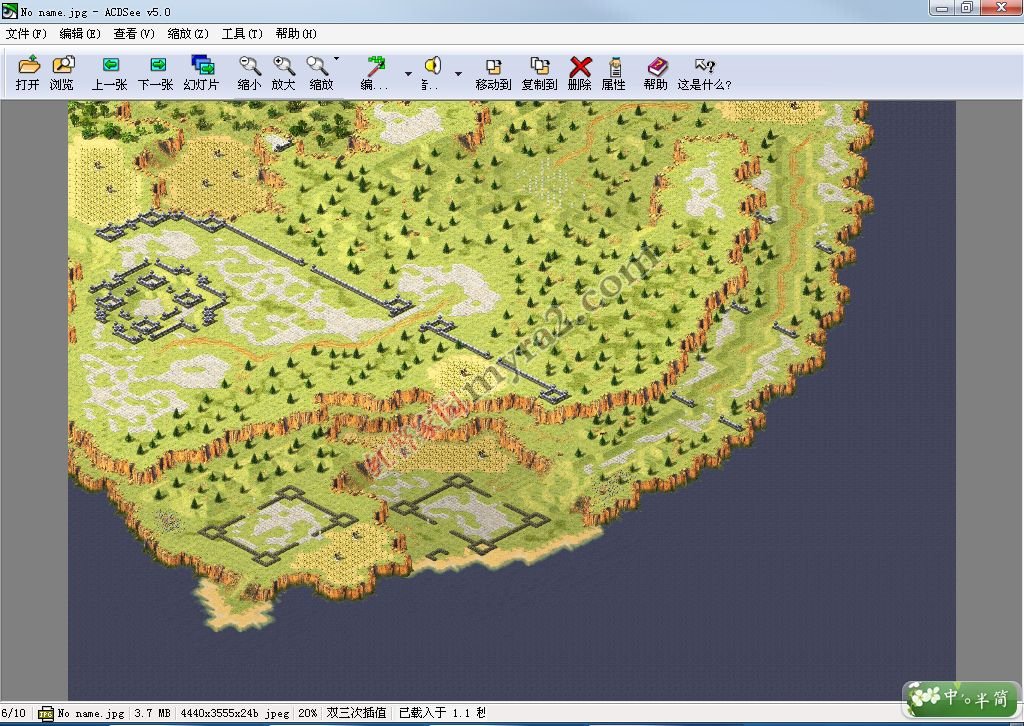The width and height of the screenshot is (1024, 726).
Task: Click the 双三次插值 interpolation status text
Action: pyautogui.click(x=357, y=713)
